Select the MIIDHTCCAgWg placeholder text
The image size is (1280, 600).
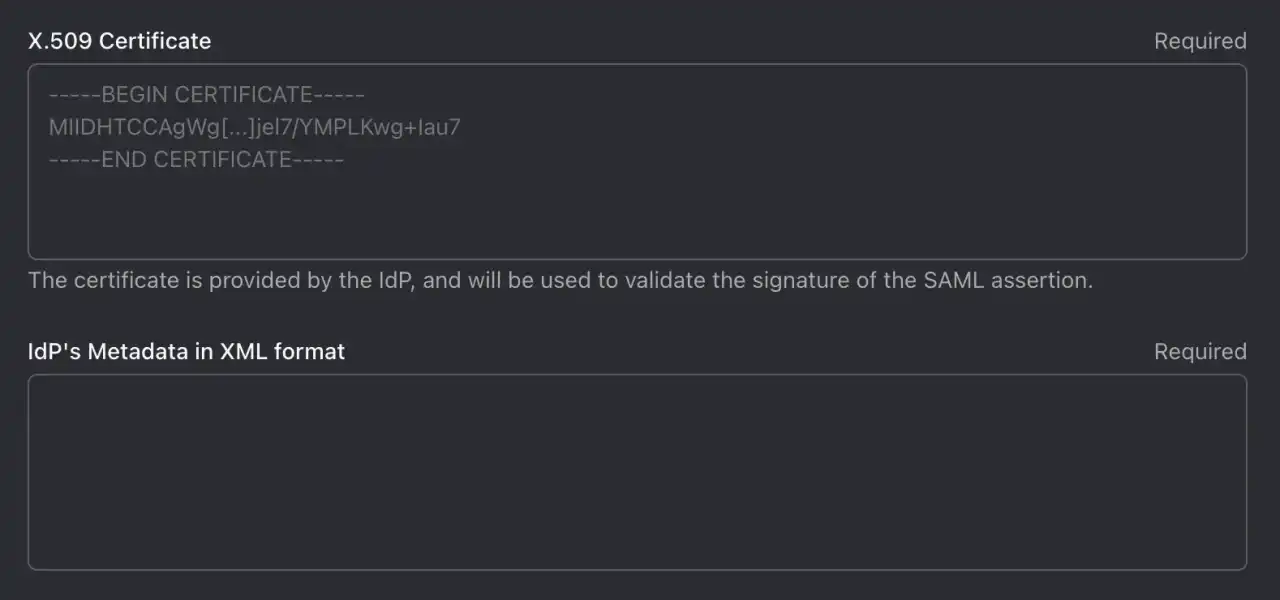pyautogui.click(x=254, y=127)
